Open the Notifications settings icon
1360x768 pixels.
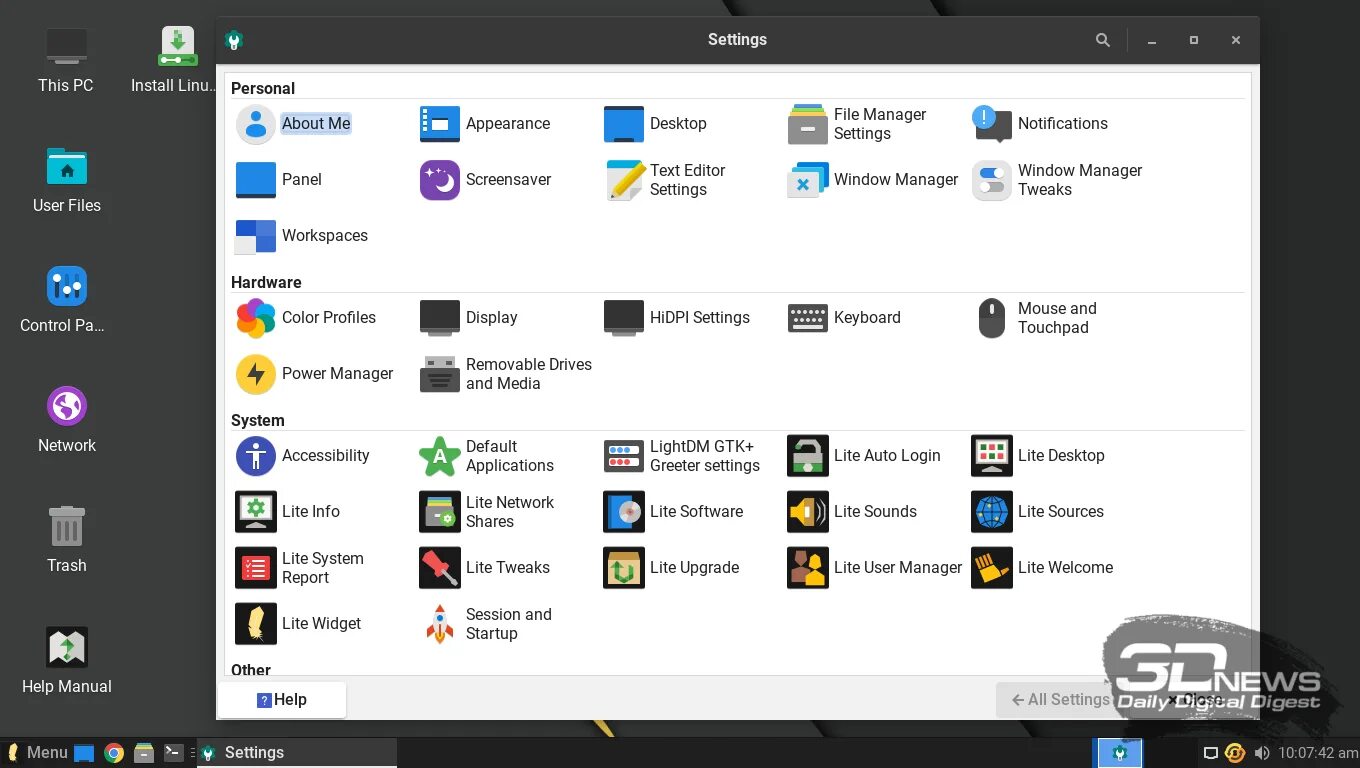[992, 124]
